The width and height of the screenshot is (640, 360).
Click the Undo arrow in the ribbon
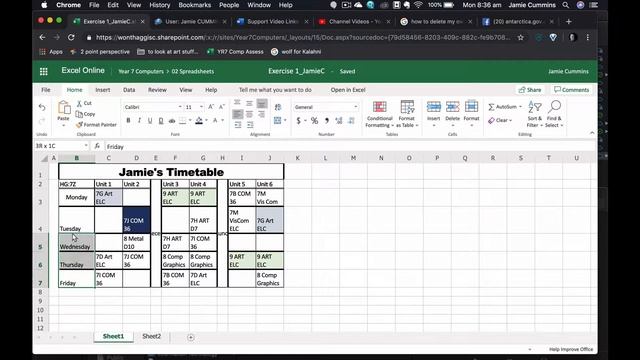42,107
